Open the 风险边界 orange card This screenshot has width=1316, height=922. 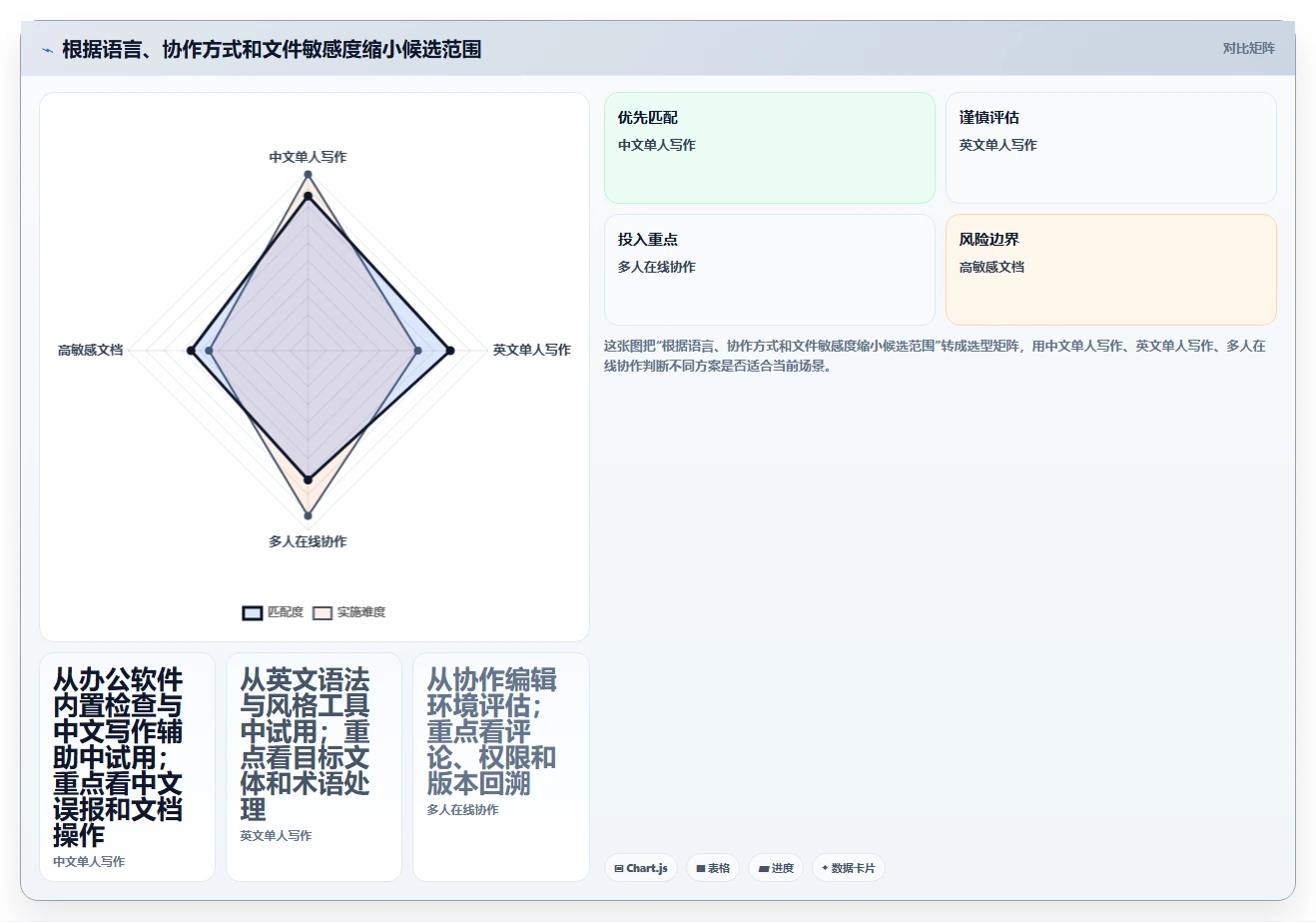point(1111,270)
